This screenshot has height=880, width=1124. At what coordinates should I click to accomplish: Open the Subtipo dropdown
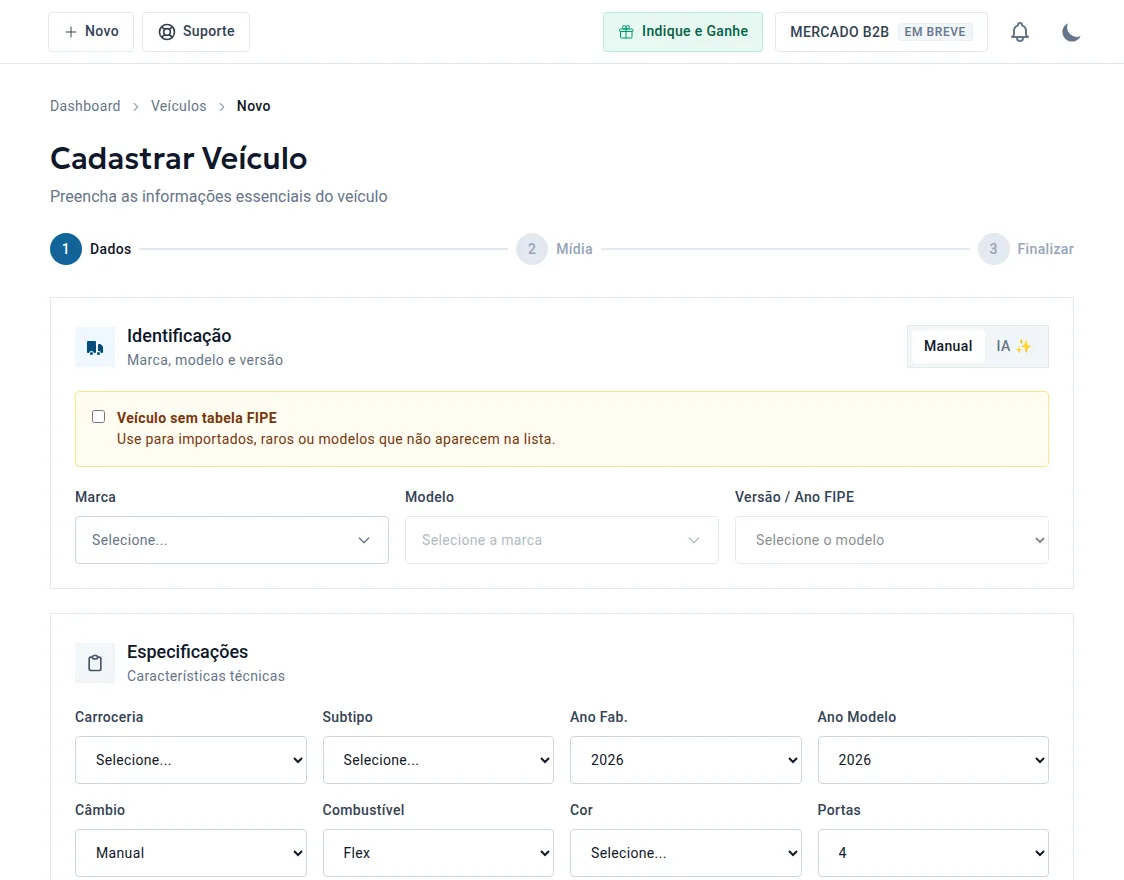coord(438,760)
